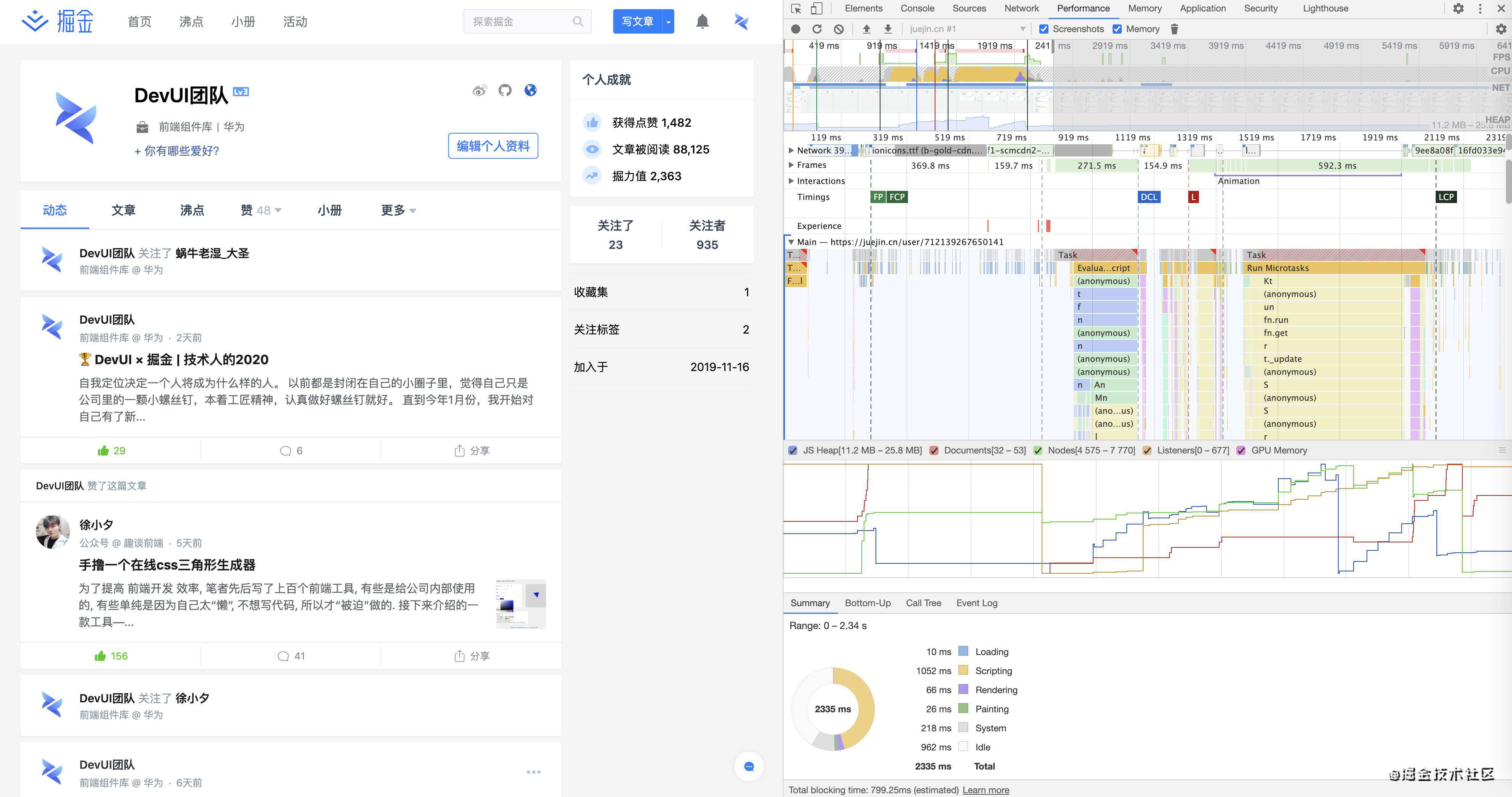Switch to the Elements panel
The height and width of the screenshot is (797, 1512).
coord(863,8)
